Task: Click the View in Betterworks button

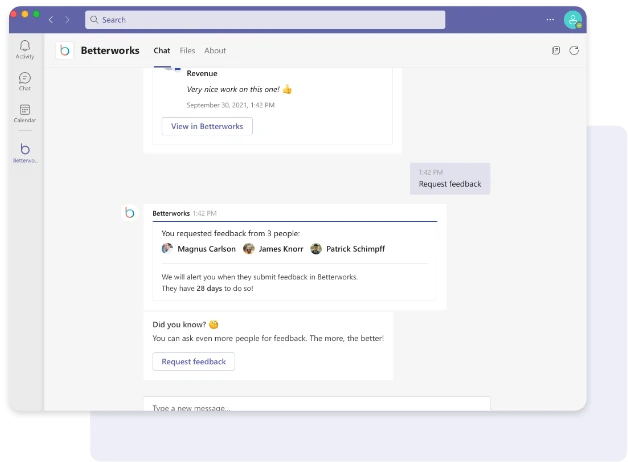Action: tap(207, 126)
